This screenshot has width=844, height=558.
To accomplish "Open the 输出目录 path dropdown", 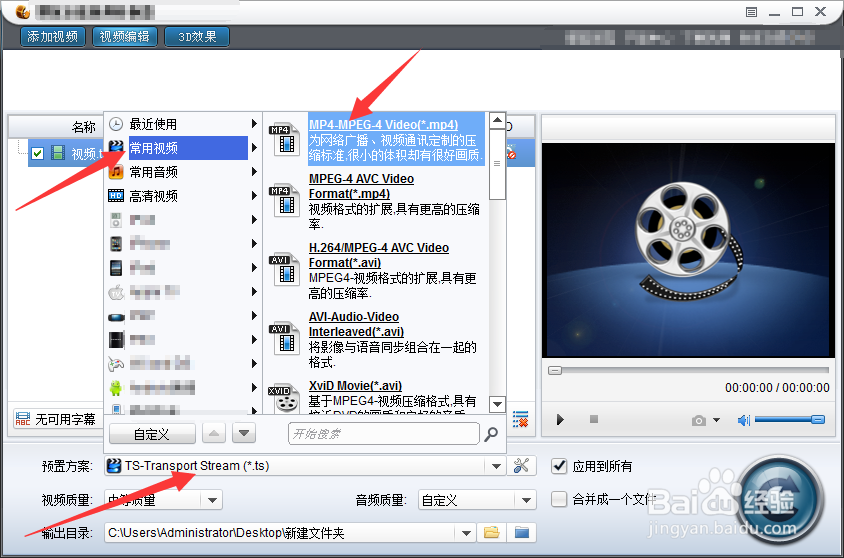I will click(x=466, y=533).
